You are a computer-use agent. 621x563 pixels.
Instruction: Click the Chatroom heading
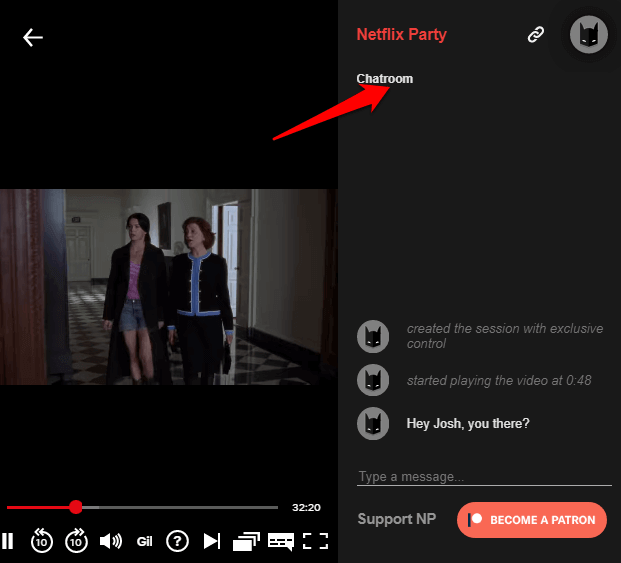click(385, 78)
